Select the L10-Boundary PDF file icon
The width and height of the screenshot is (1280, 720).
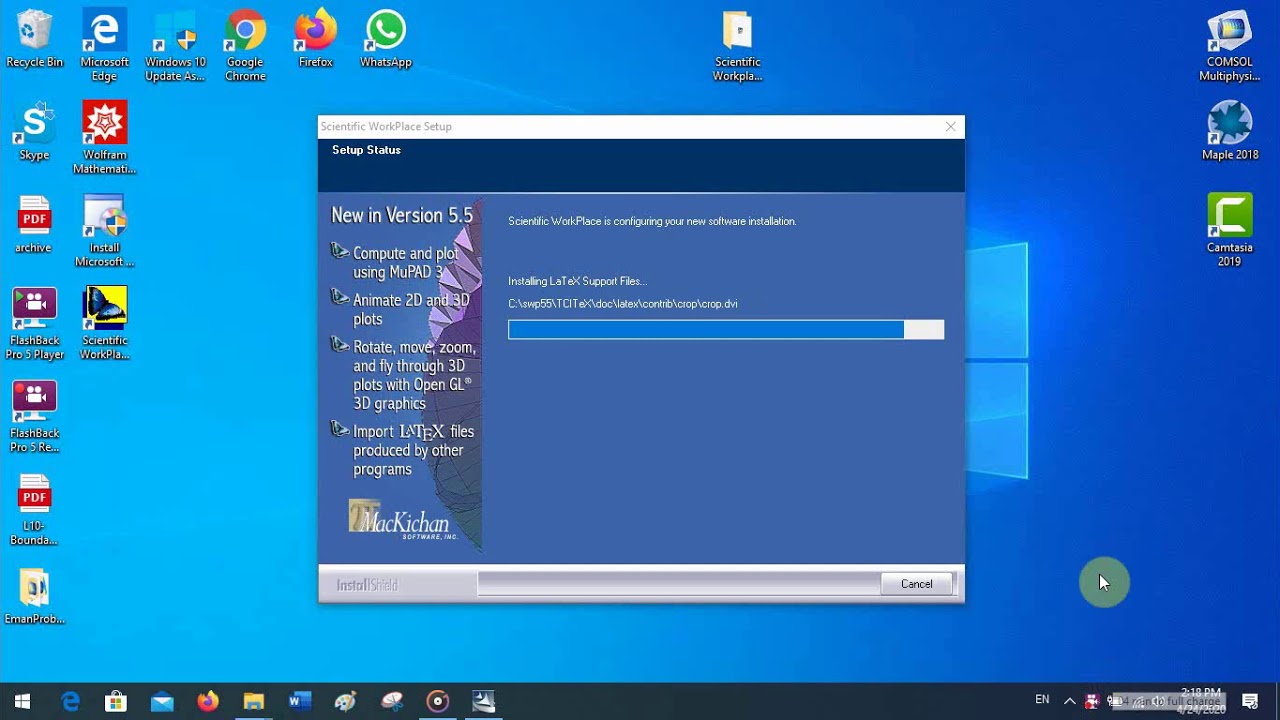pos(34,510)
